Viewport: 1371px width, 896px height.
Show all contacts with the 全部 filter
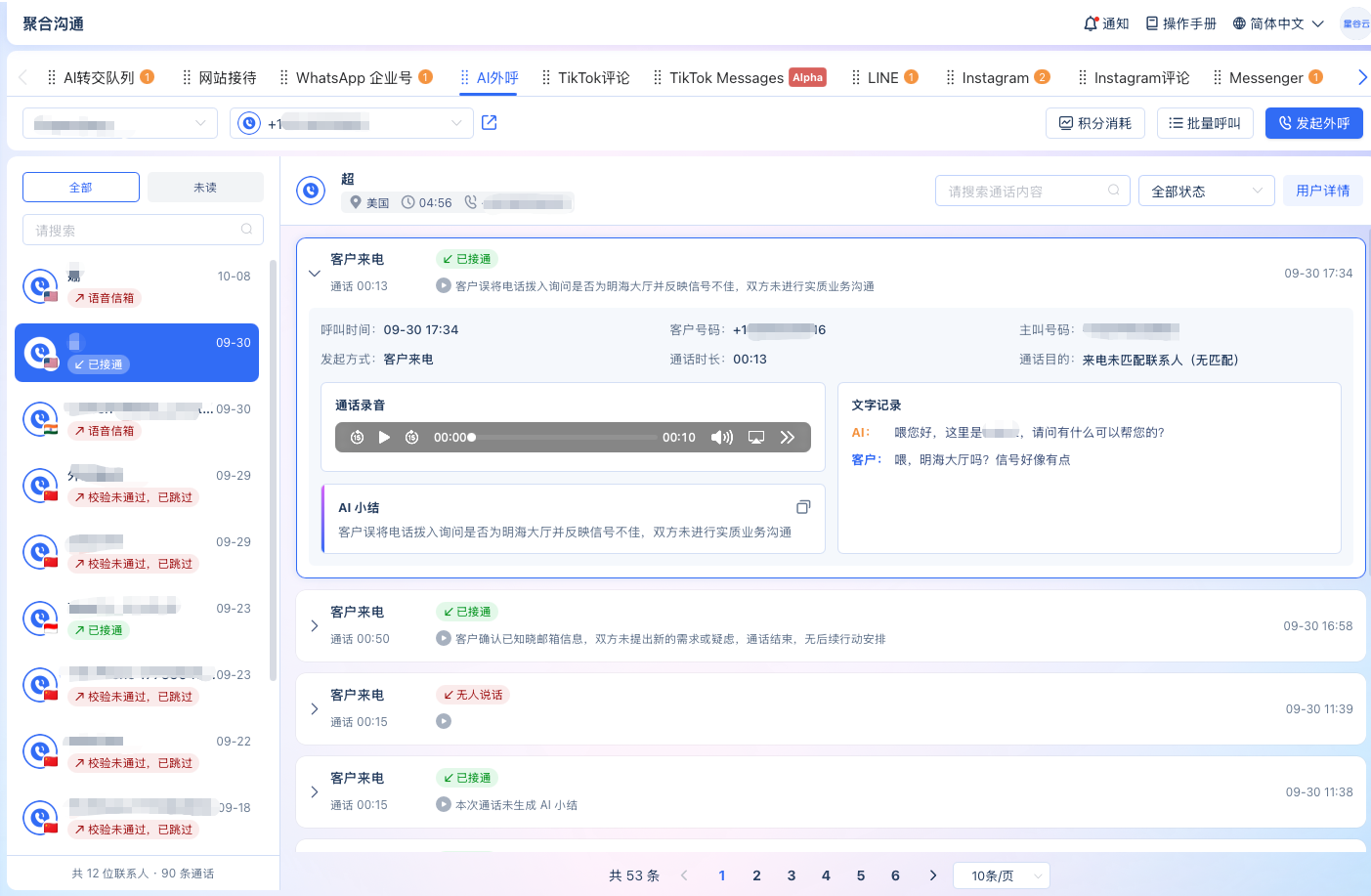point(81,188)
